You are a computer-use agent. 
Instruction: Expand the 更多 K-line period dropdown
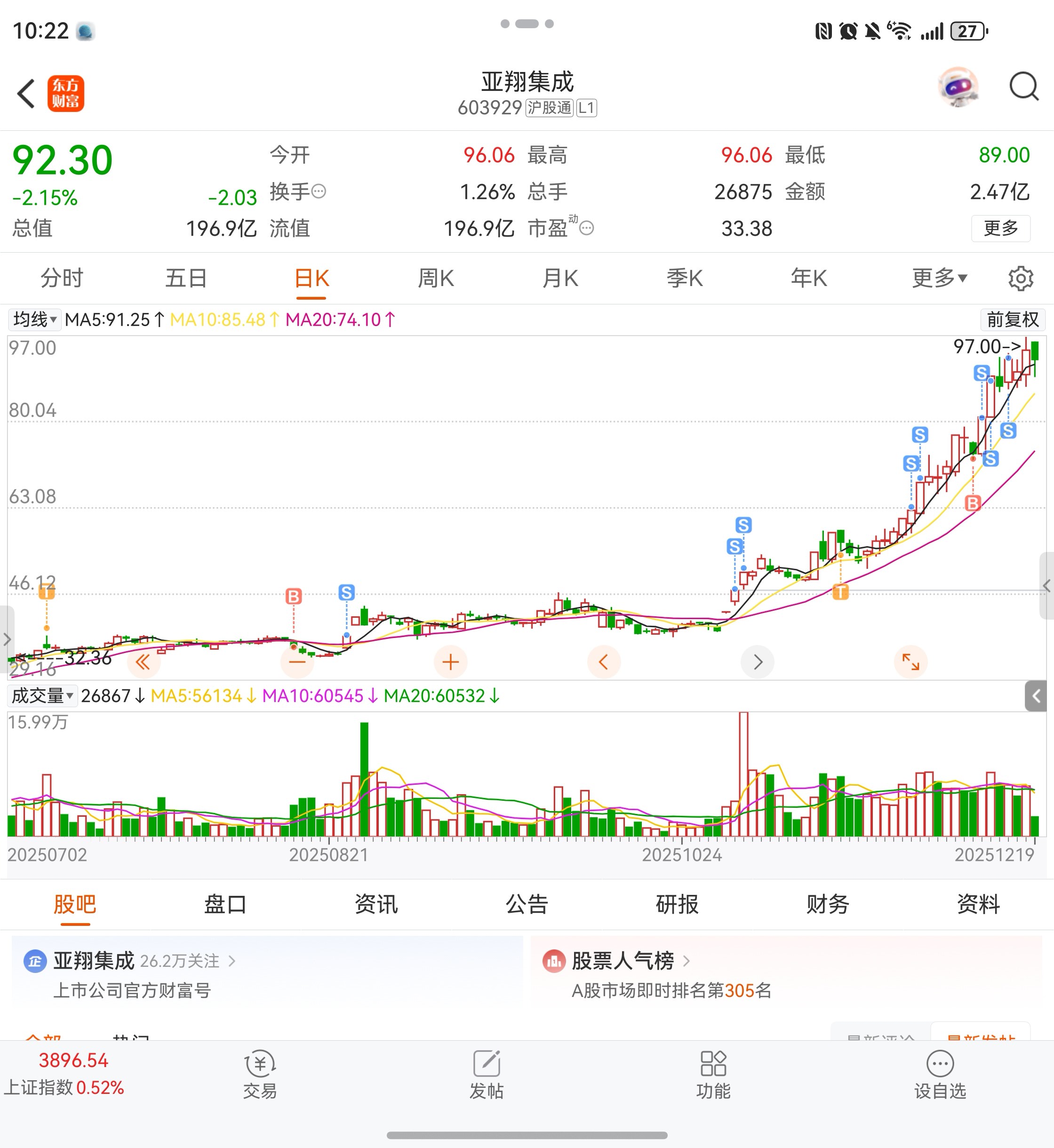pyautogui.click(x=939, y=279)
